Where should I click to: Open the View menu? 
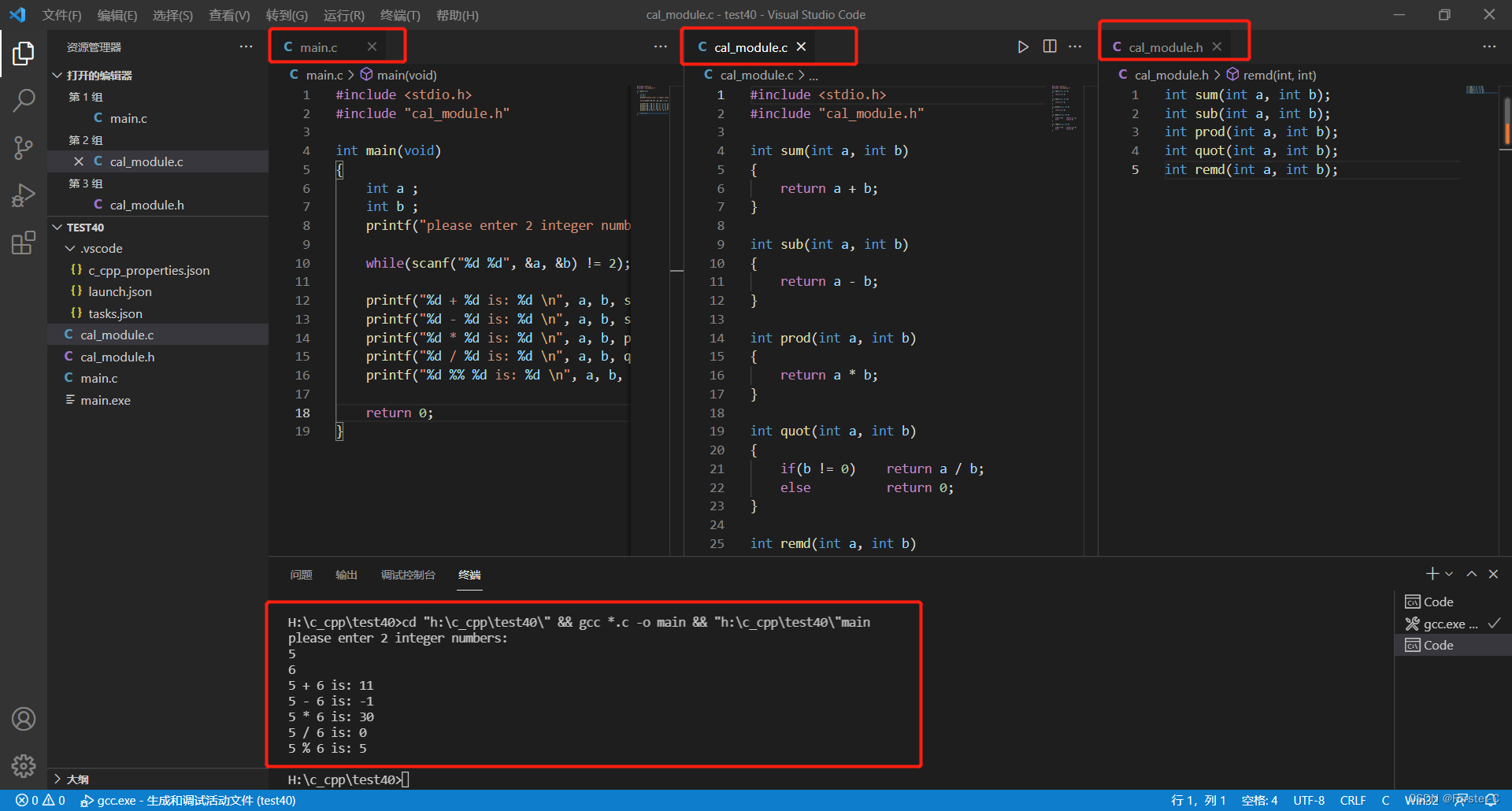coord(229,15)
